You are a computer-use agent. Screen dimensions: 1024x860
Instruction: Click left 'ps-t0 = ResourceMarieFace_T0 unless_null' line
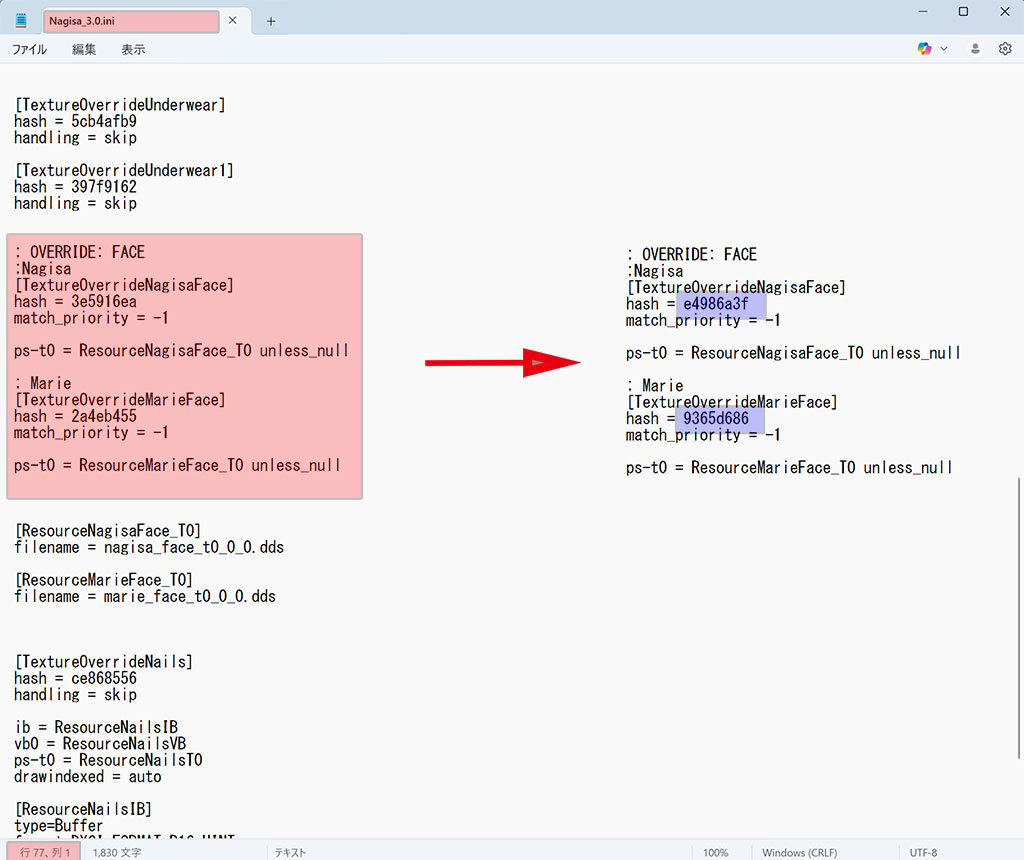click(178, 466)
